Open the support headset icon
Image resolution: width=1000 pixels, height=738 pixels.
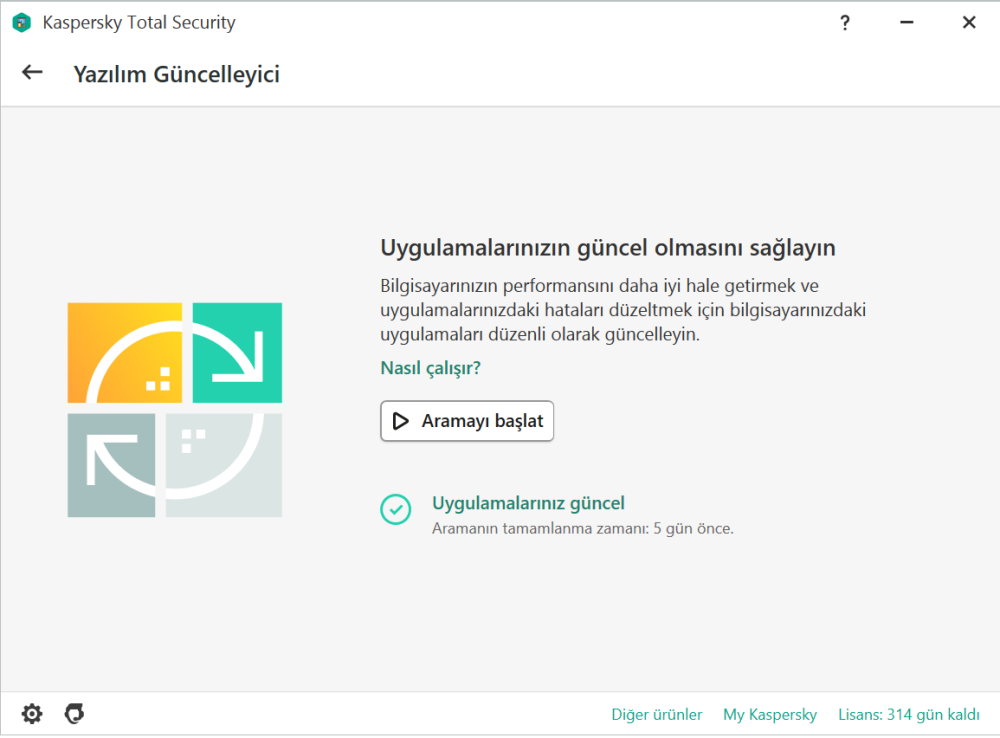pos(75,713)
